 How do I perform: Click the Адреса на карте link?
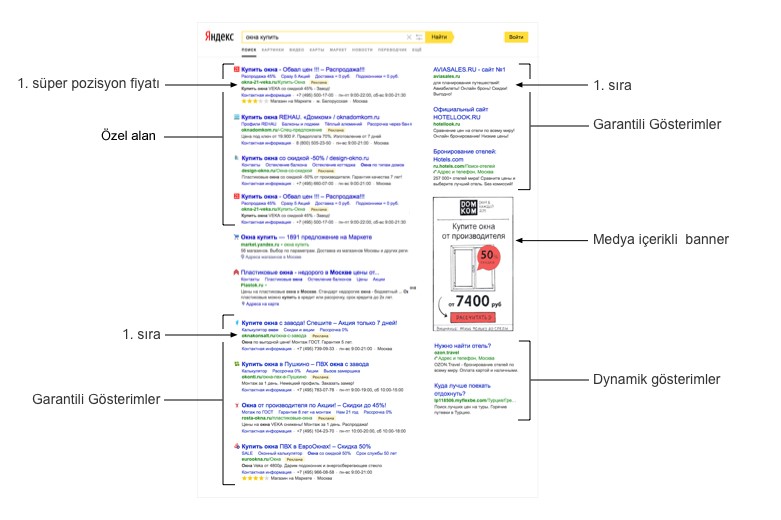[x=262, y=304]
